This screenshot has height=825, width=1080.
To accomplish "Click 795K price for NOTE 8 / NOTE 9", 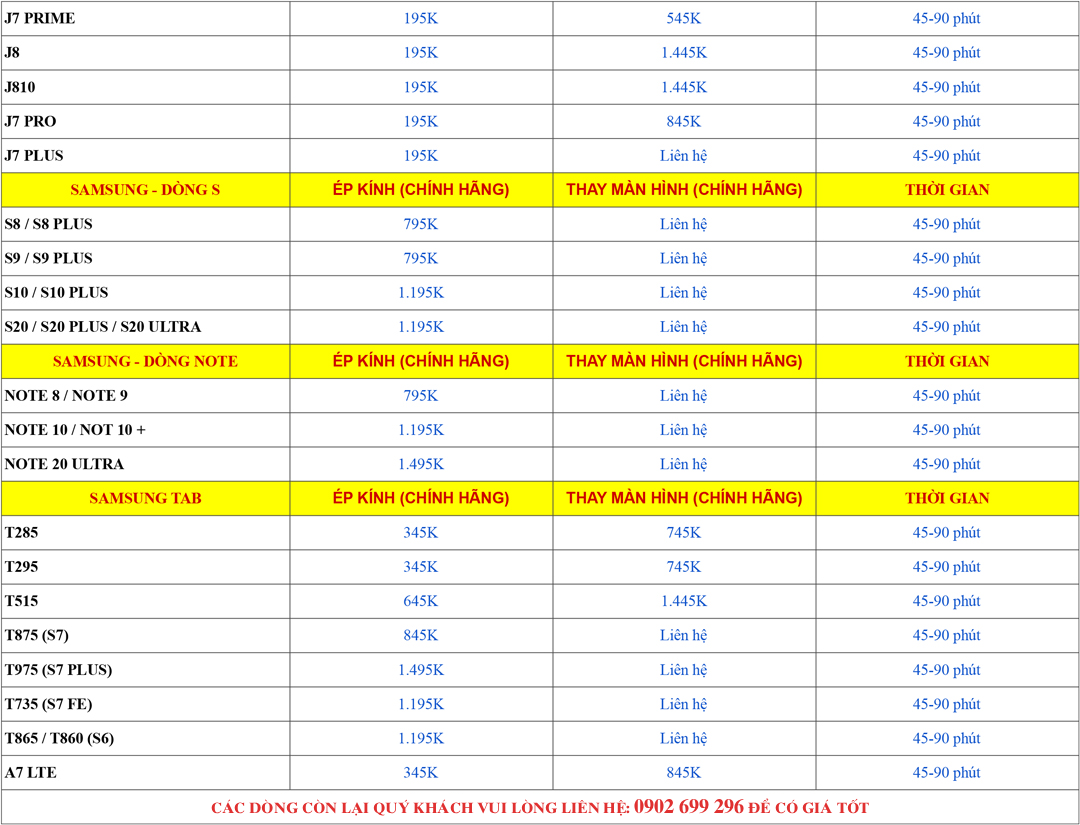I will pos(420,396).
